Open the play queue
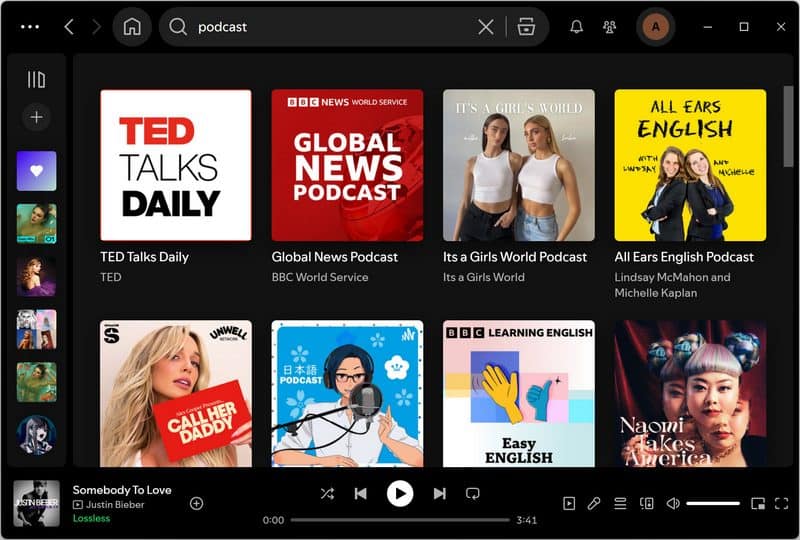Screen dimensions: 800x540 click(x=620, y=504)
